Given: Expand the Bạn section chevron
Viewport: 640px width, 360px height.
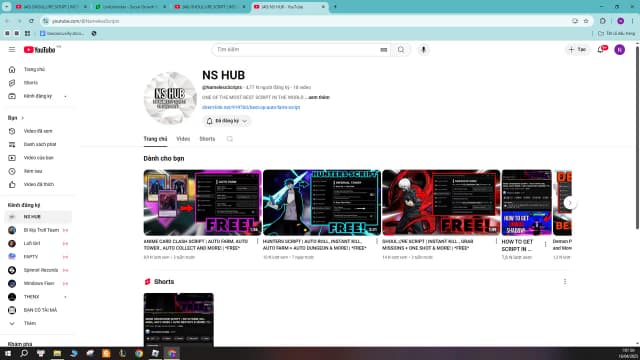Looking at the screenshot, I should pos(22,118).
